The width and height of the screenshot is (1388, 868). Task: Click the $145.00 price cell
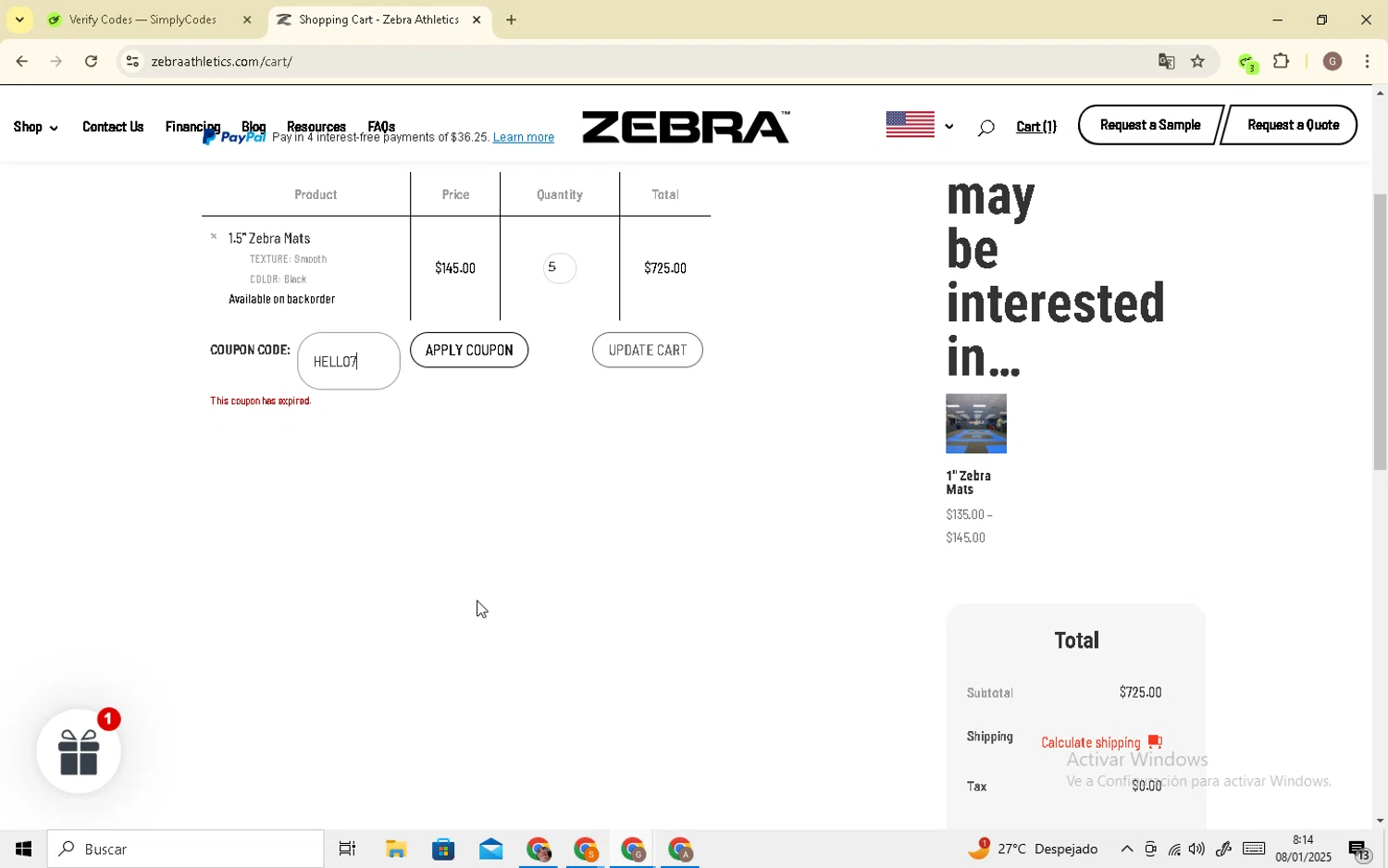click(x=455, y=268)
